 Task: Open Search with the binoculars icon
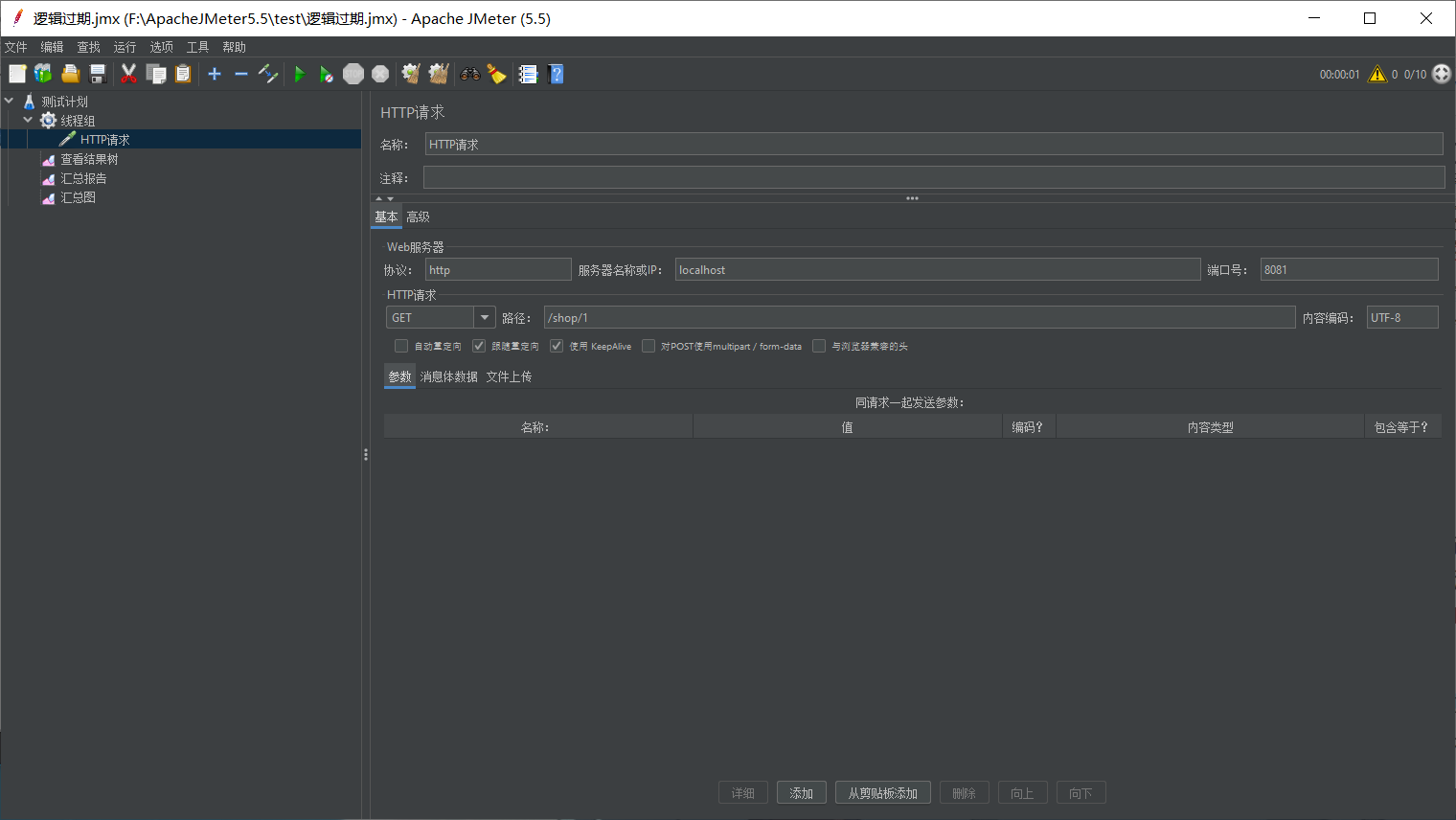(x=470, y=74)
